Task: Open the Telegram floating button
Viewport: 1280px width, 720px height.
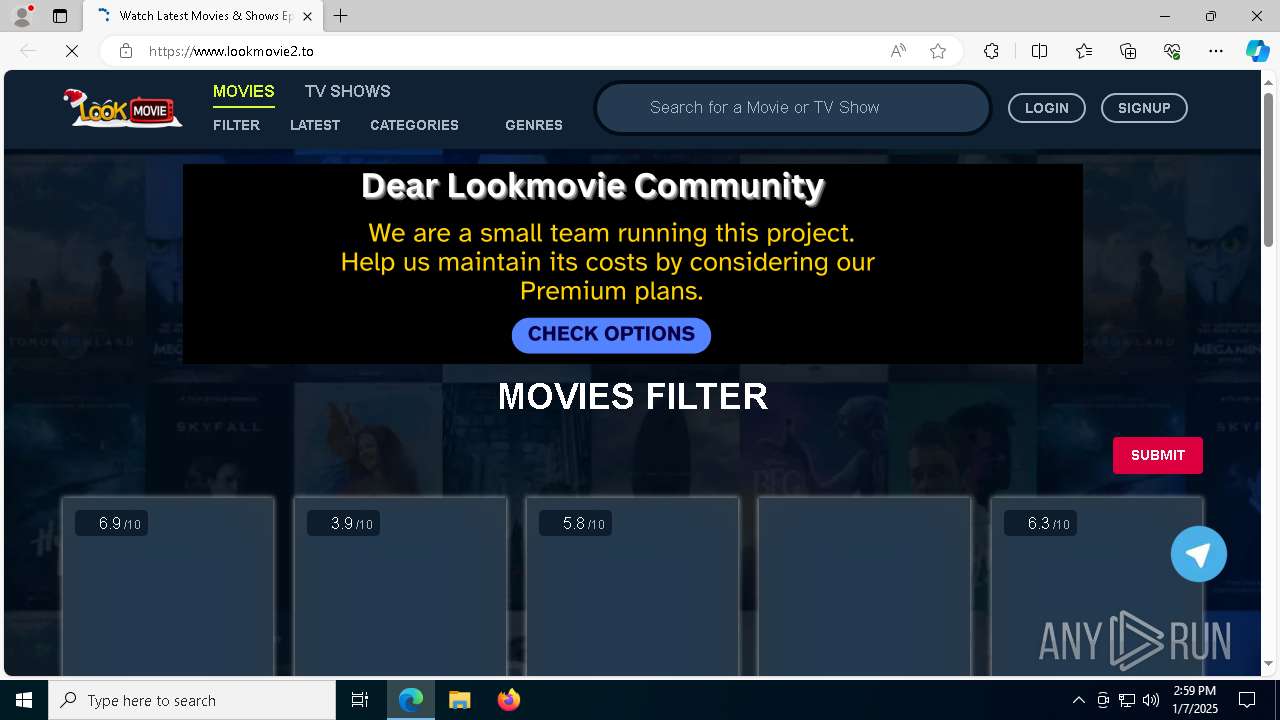Action: pos(1199,554)
